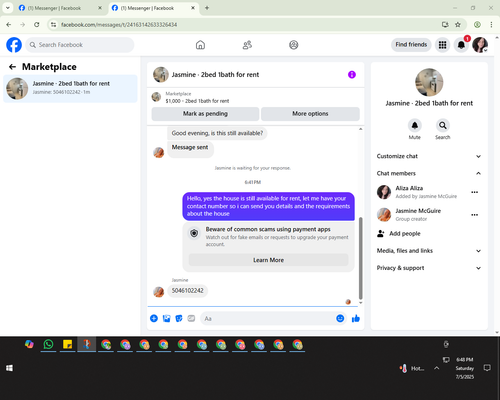Select the second Messenger browser tab
The height and width of the screenshot is (400, 500).
pyautogui.click(x=153, y=8)
